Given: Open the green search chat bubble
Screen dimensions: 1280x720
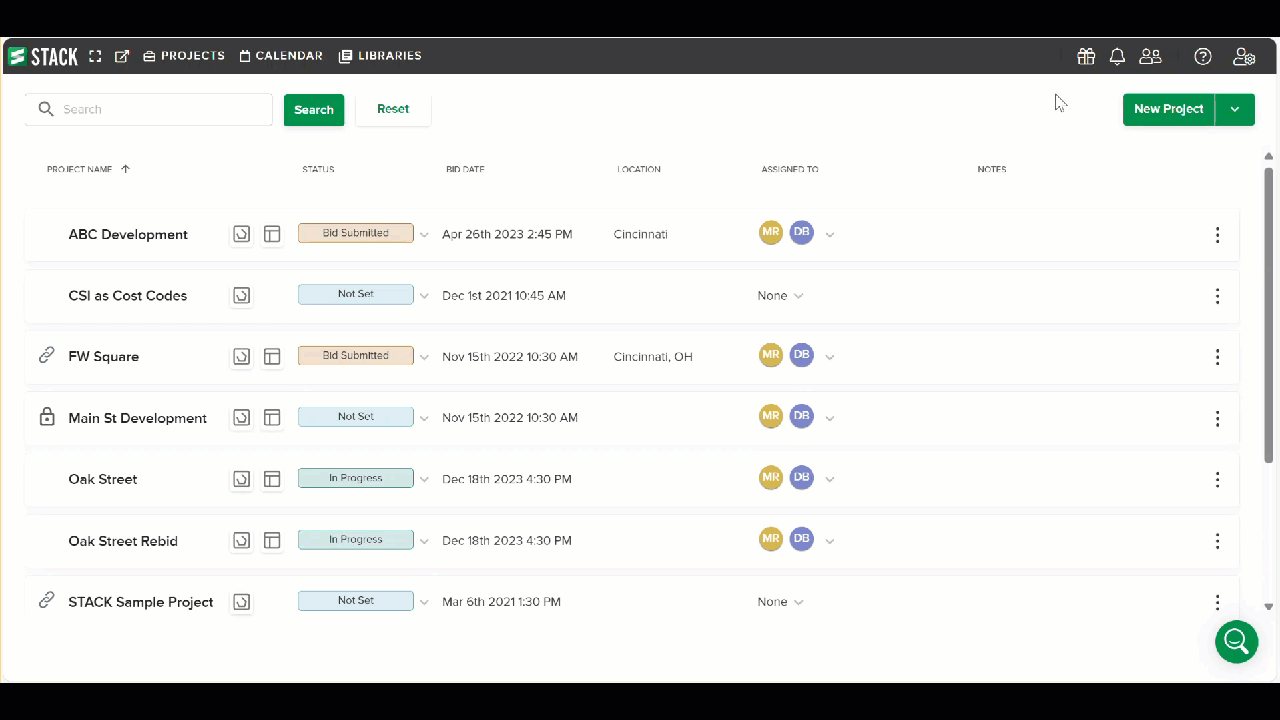Looking at the screenshot, I should point(1236,641).
